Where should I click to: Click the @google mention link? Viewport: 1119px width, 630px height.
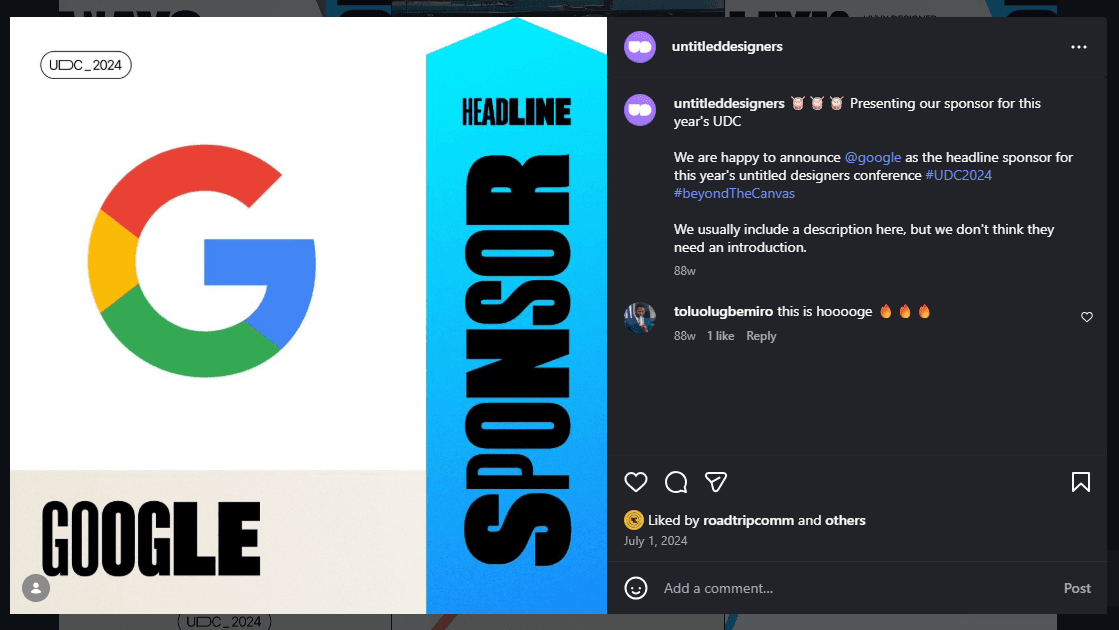click(873, 158)
